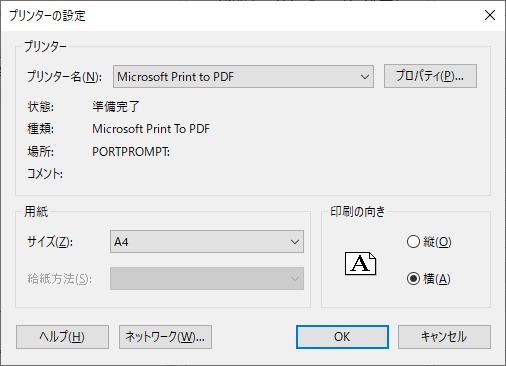506x366 pixels.
Task: Click the プリンター名(N) label
Action: (x=64, y=77)
